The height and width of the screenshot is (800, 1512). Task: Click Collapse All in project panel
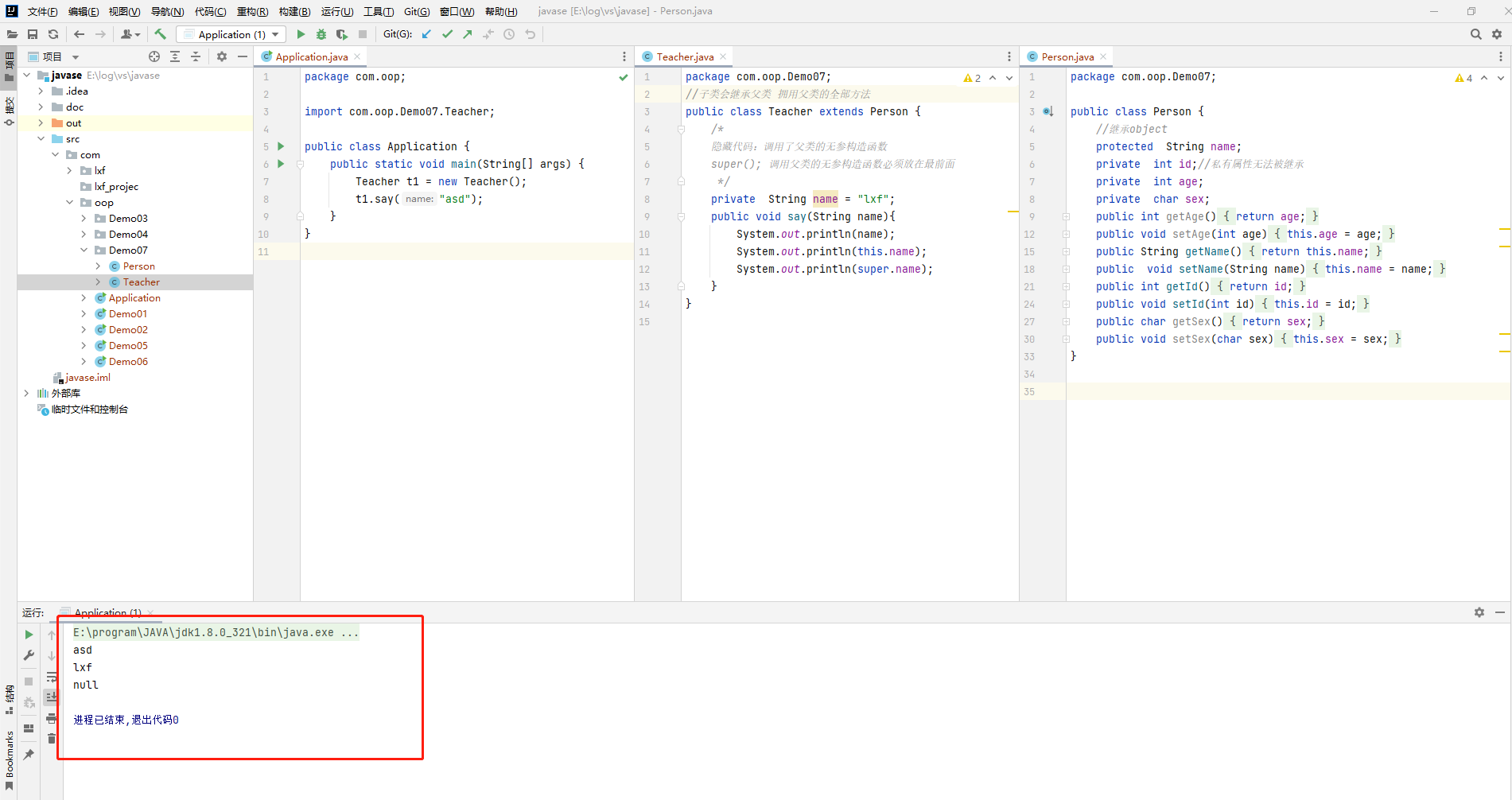point(196,56)
